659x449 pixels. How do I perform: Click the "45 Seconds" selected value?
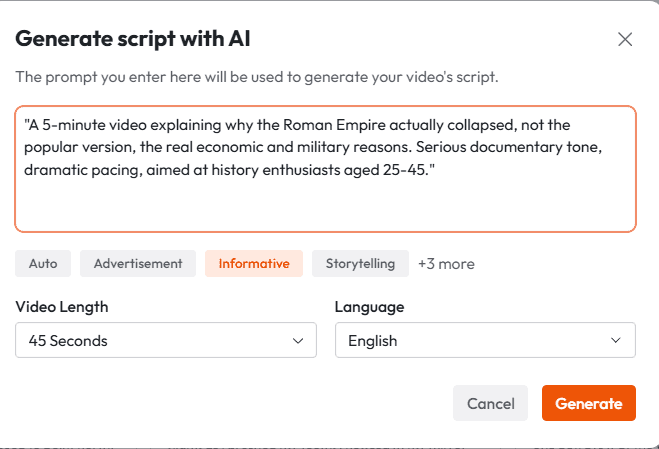68,341
